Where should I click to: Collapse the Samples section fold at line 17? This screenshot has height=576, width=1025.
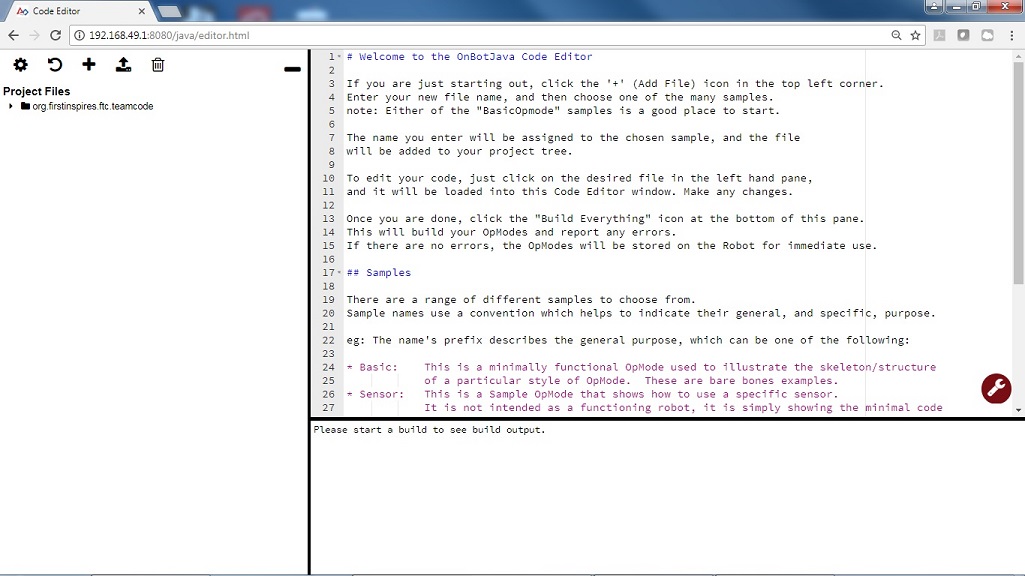click(338, 272)
